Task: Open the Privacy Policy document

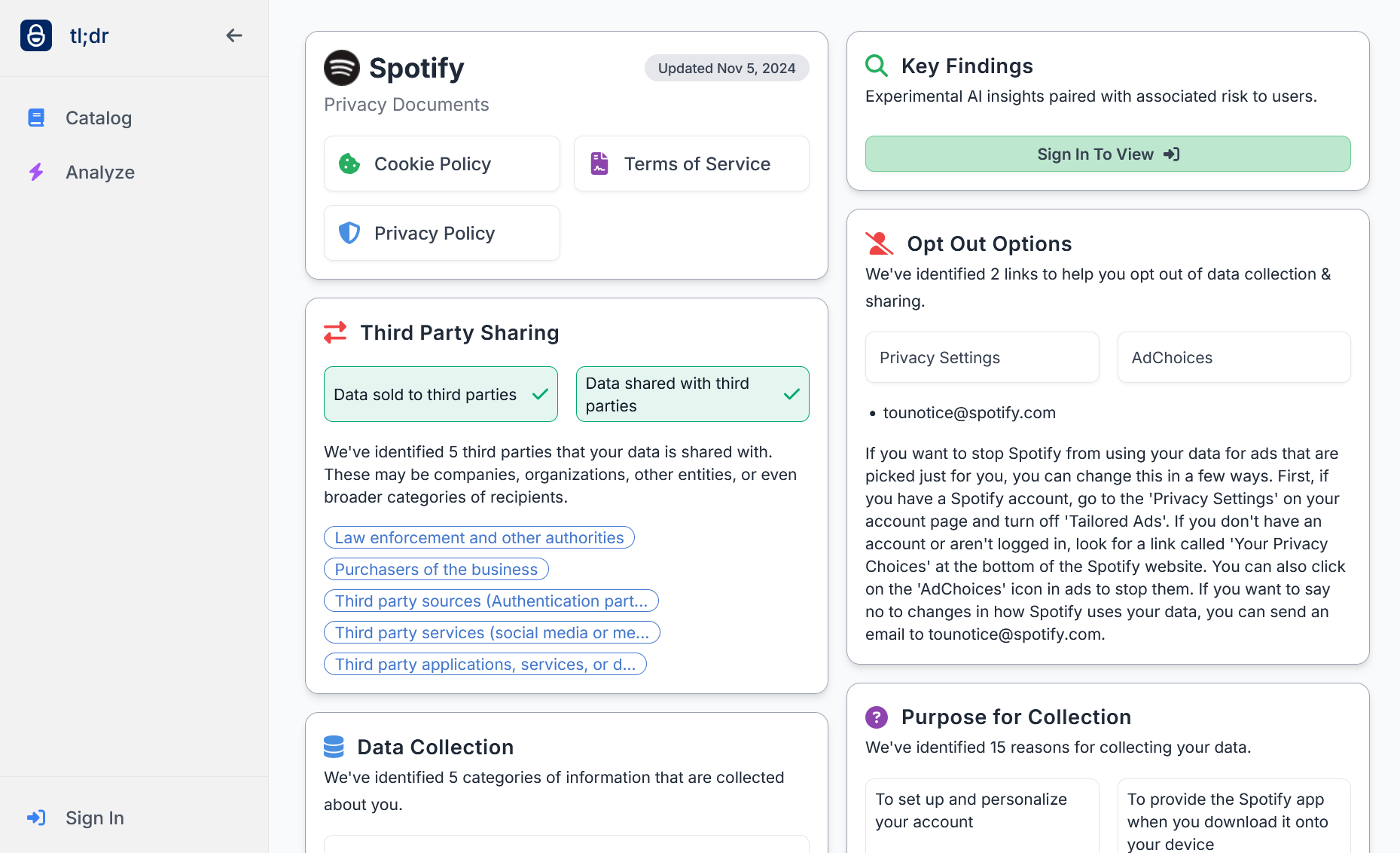Action: click(442, 233)
